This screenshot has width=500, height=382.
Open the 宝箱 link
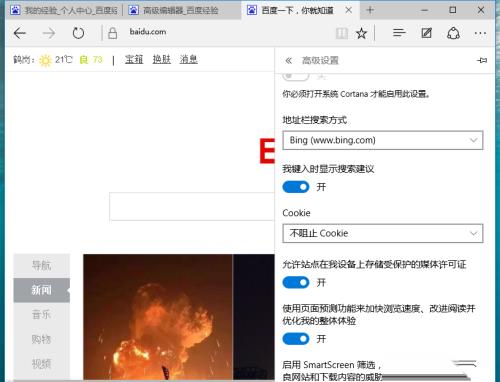point(134,59)
